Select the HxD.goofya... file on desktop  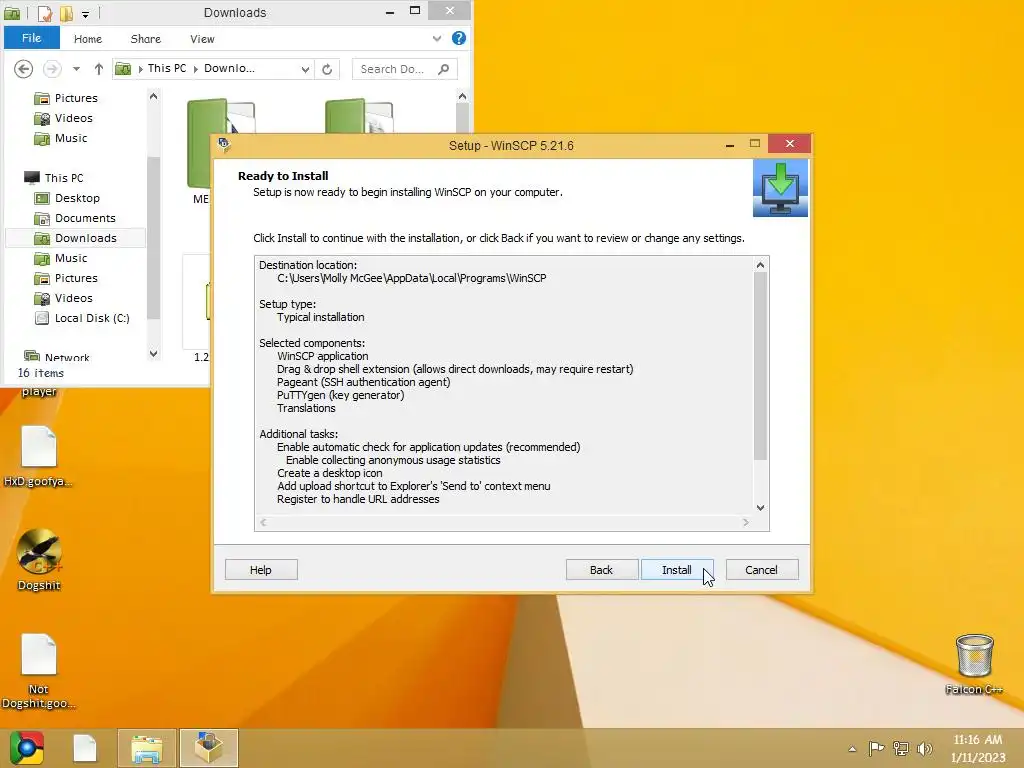(x=39, y=456)
